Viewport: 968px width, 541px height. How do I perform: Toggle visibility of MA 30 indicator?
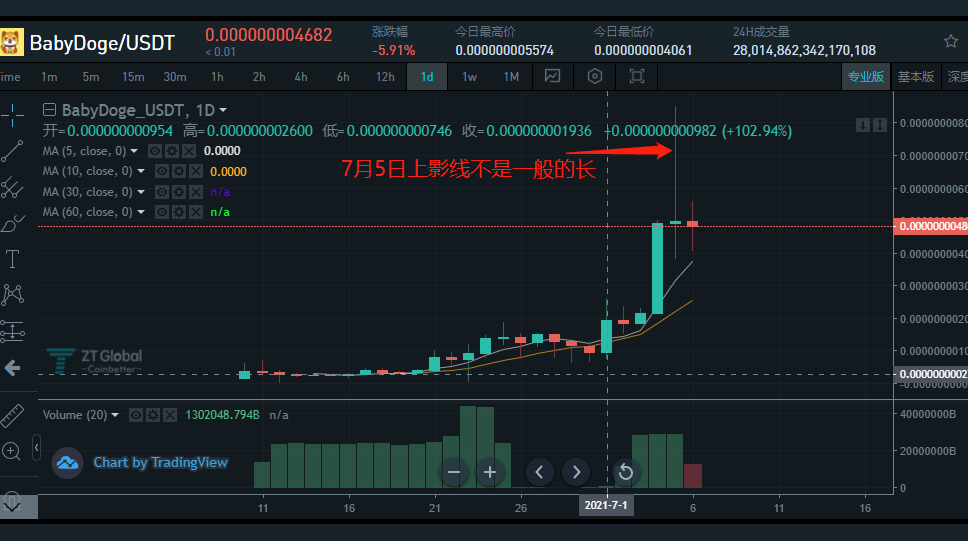162,192
